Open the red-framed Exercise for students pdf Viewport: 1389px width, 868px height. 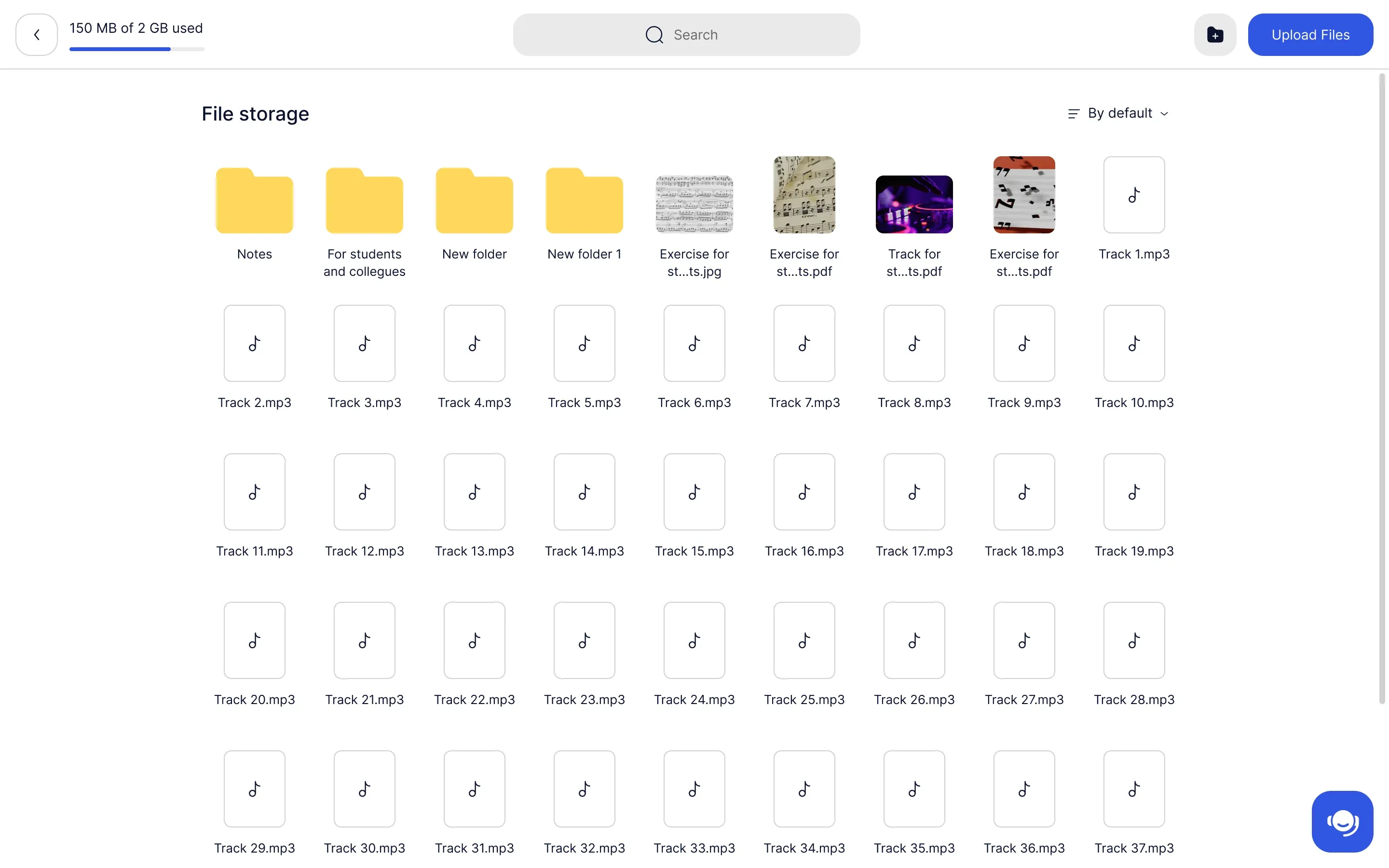click(1024, 195)
